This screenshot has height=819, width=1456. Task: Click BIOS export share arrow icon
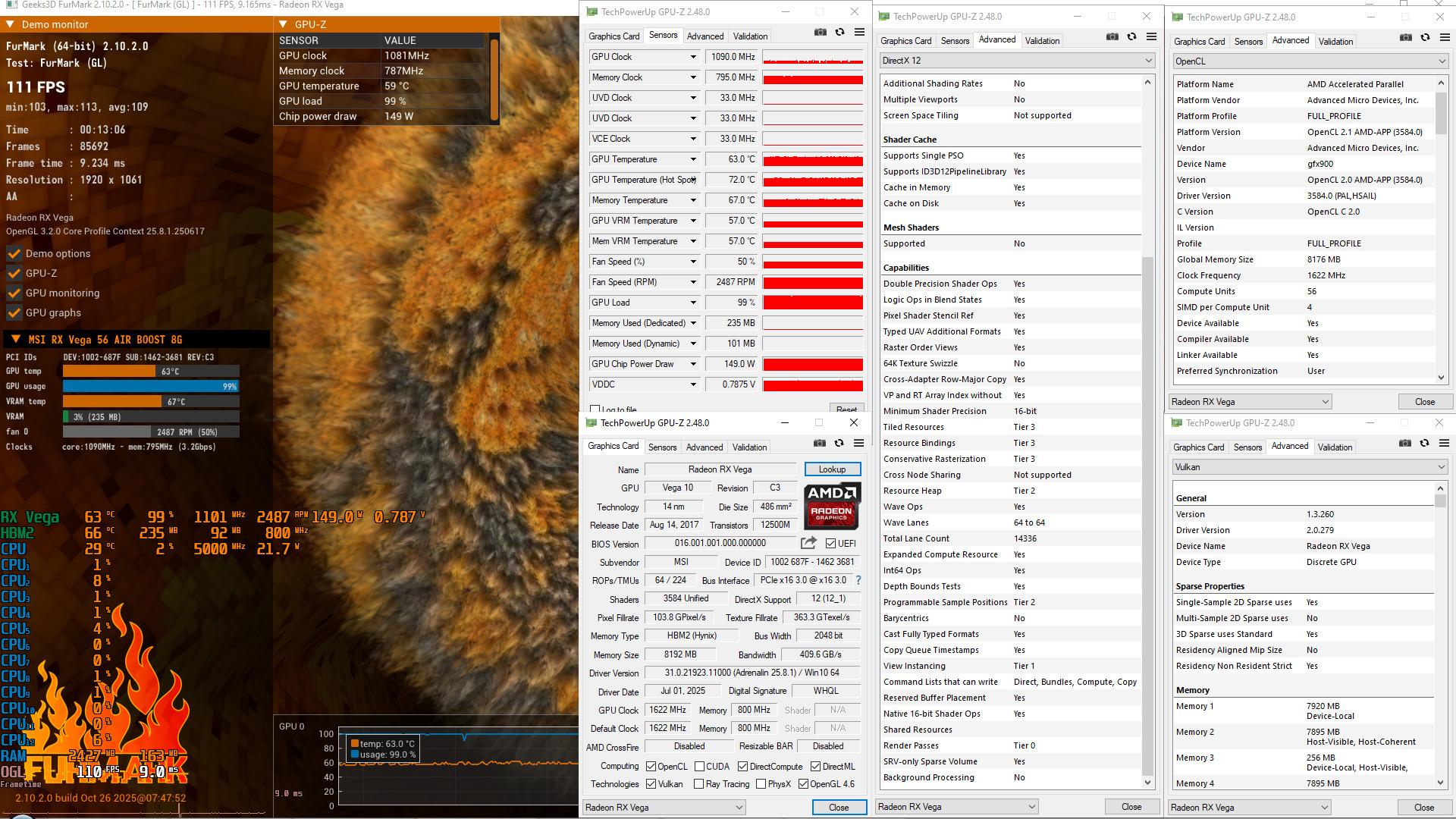click(808, 543)
